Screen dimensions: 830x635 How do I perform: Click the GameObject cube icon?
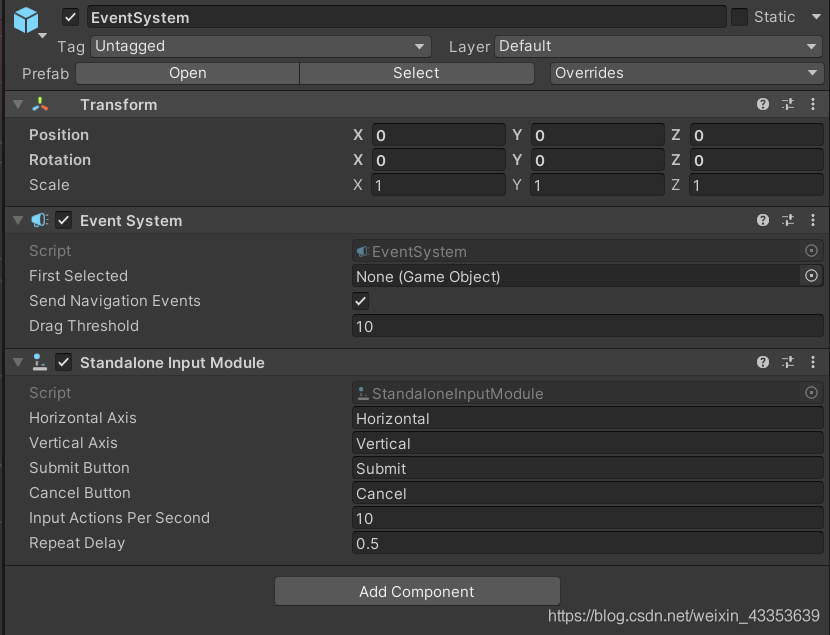click(x=26, y=20)
